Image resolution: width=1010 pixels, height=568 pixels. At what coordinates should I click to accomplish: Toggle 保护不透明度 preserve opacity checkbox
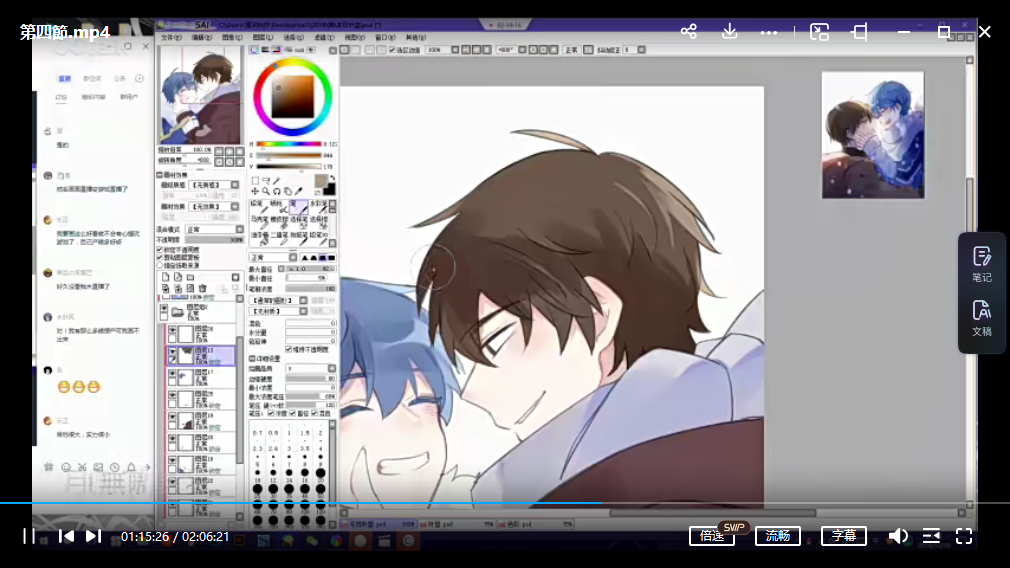pyautogui.click(x=160, y=249)
